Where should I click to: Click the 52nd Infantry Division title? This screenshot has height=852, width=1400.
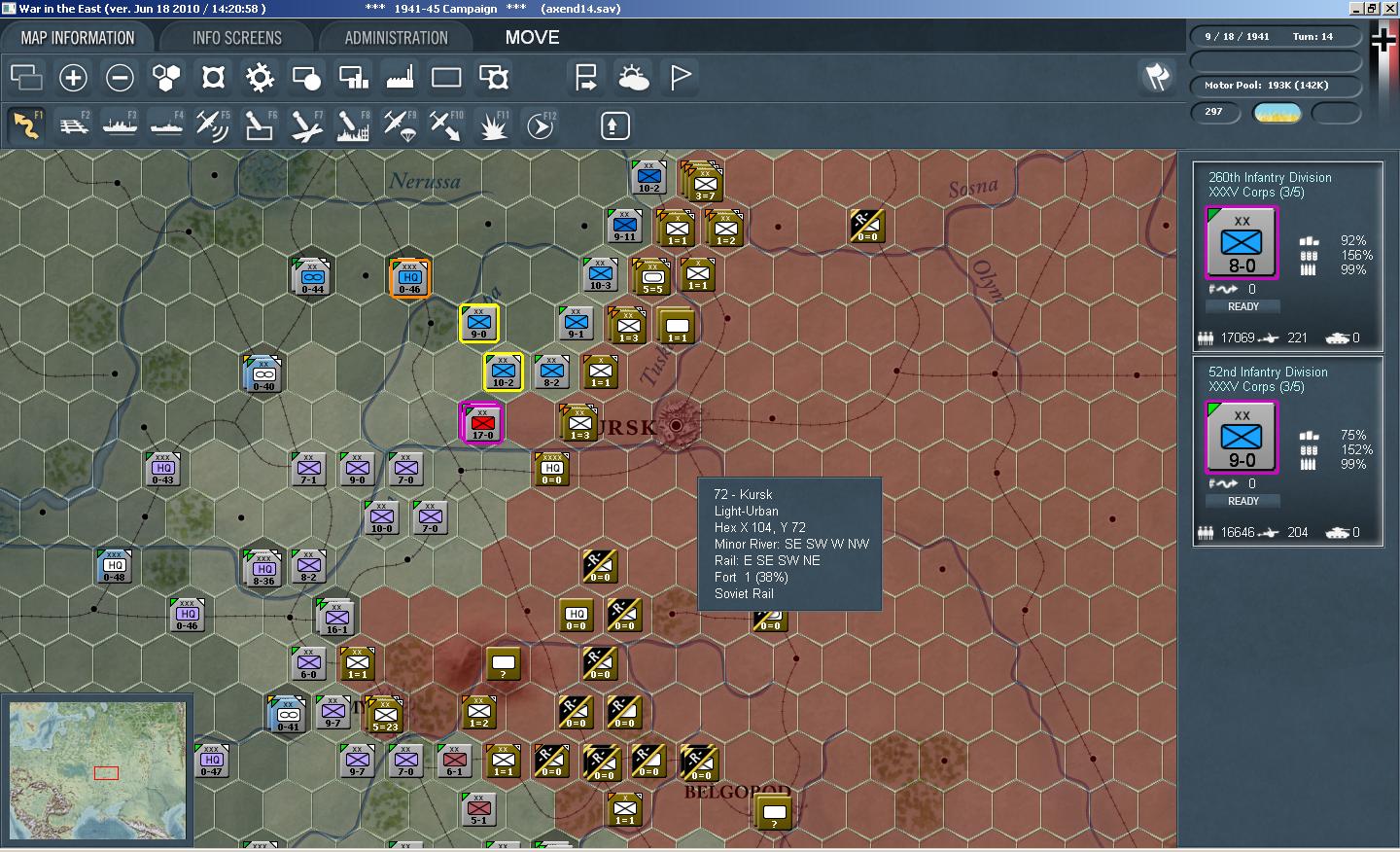(1268, 372)
